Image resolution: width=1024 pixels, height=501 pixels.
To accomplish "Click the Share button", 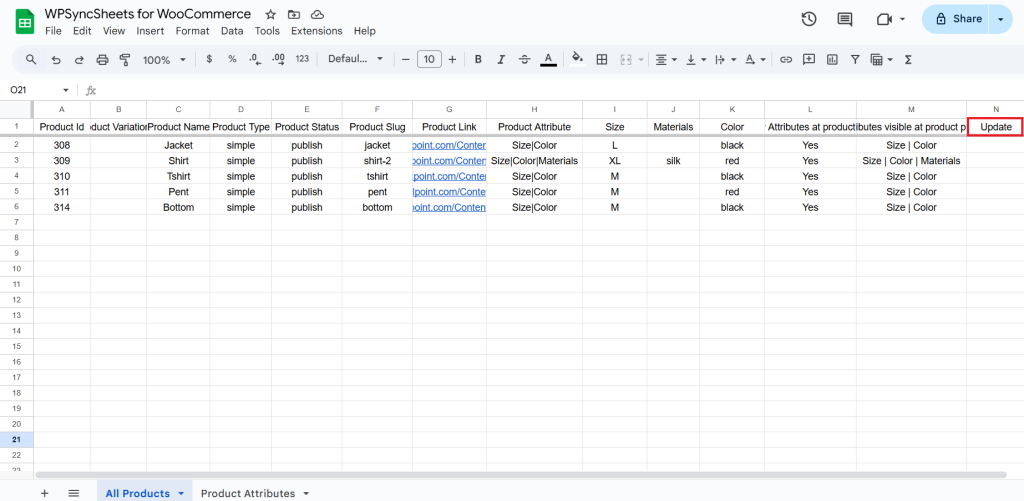I will (x=958, y=19).
